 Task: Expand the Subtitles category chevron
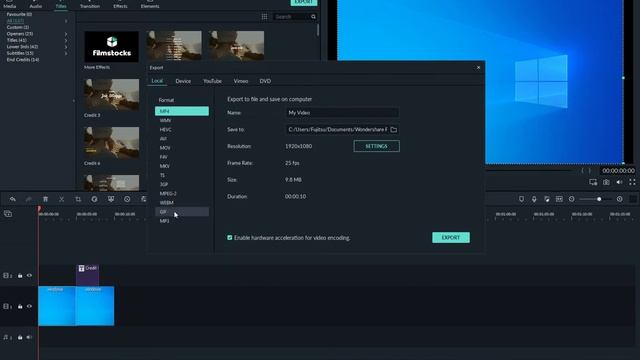coord(66,53)
